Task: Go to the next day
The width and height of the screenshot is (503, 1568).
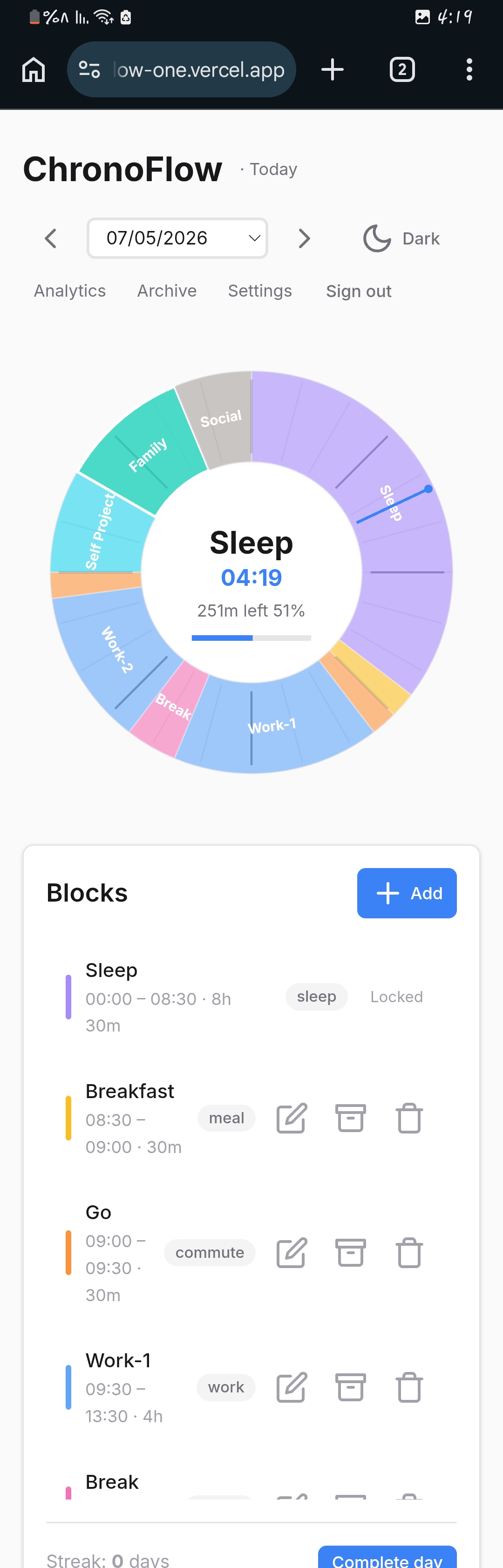Action: (304, 238)
